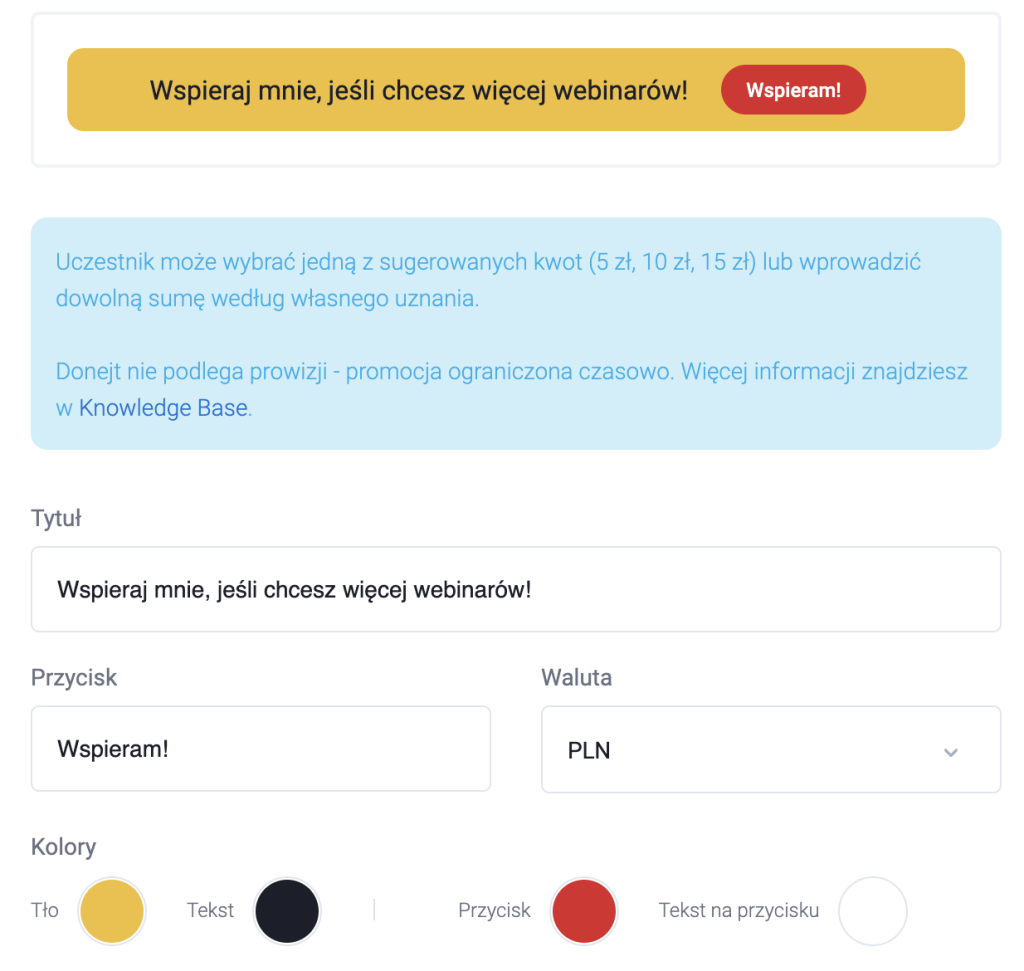
Task: Click the Tekst na przycisku label
Action: tap(739, 910)
